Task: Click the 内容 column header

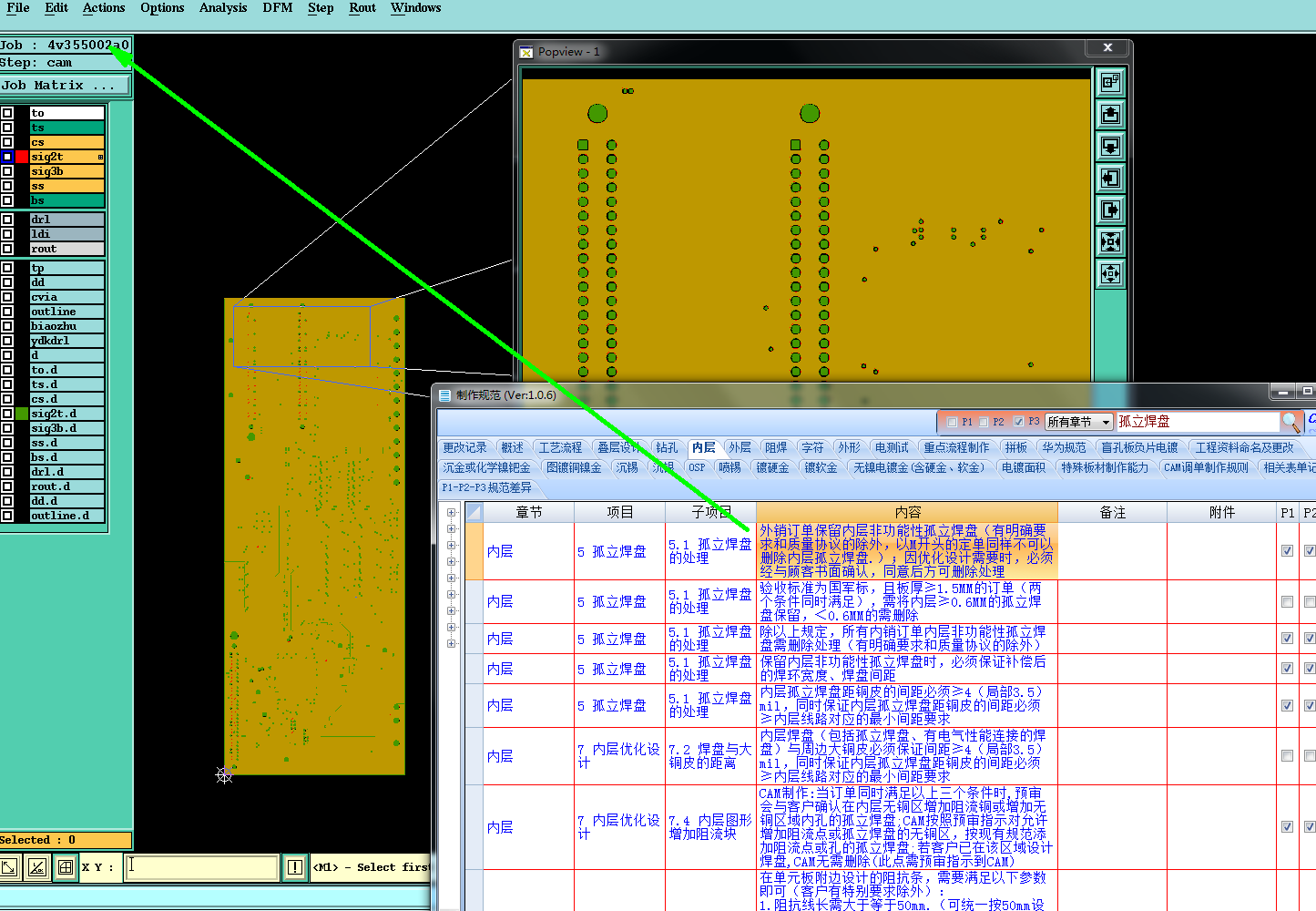Action: pos(907,512)
